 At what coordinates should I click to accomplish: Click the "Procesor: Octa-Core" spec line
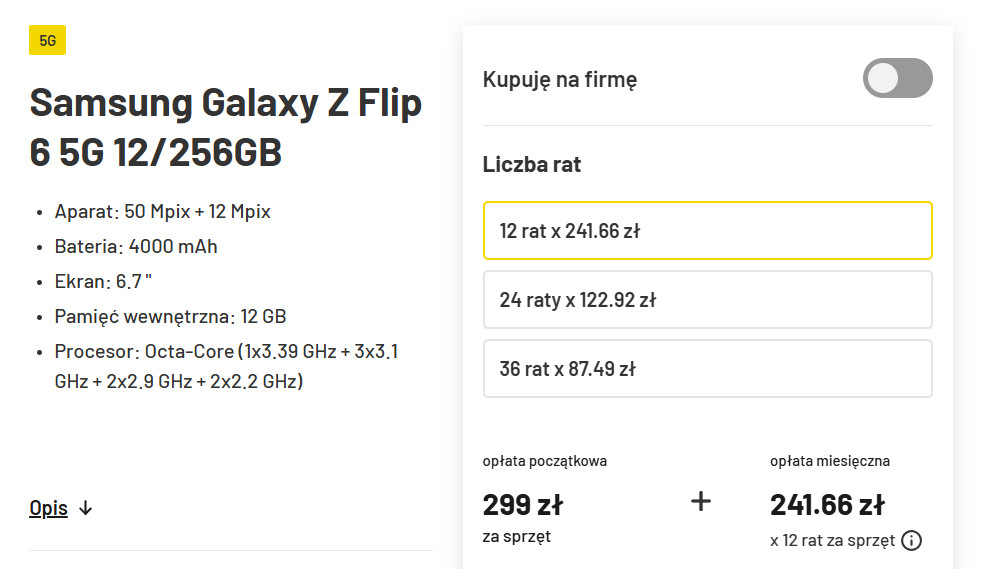click(x=227, y=366)
